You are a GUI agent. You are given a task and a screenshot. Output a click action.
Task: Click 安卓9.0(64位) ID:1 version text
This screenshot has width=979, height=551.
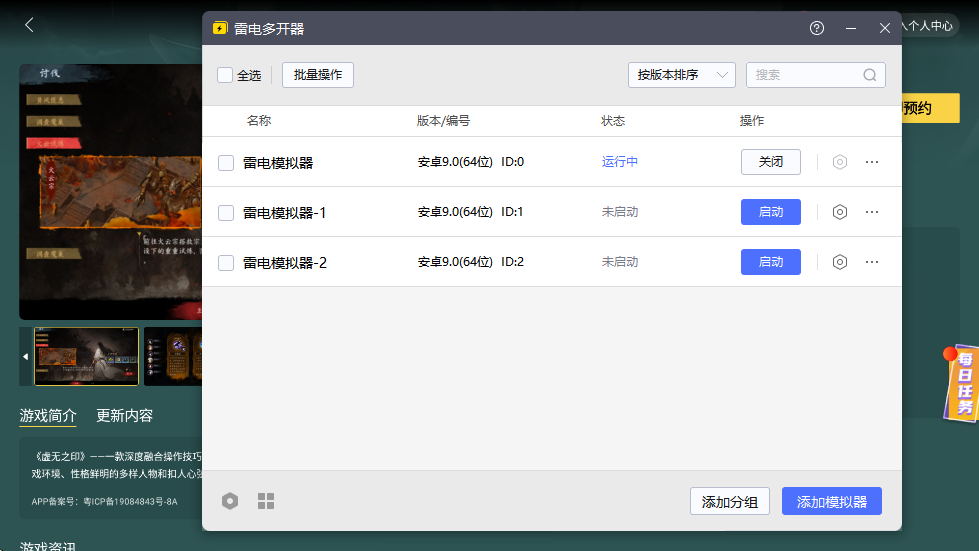coord(470,212)
